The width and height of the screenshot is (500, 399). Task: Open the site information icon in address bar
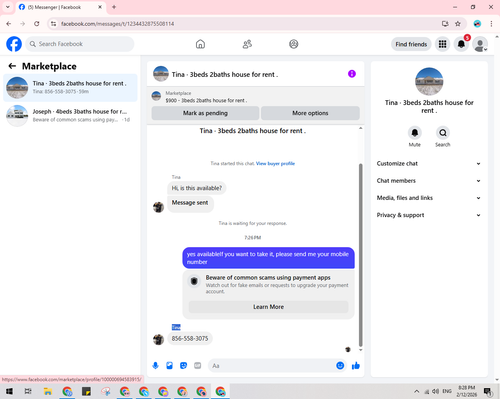(x=53, y=24)
